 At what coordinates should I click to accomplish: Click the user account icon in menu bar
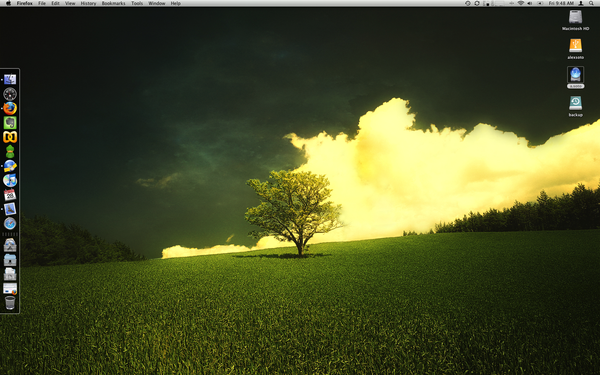[581, 3]
